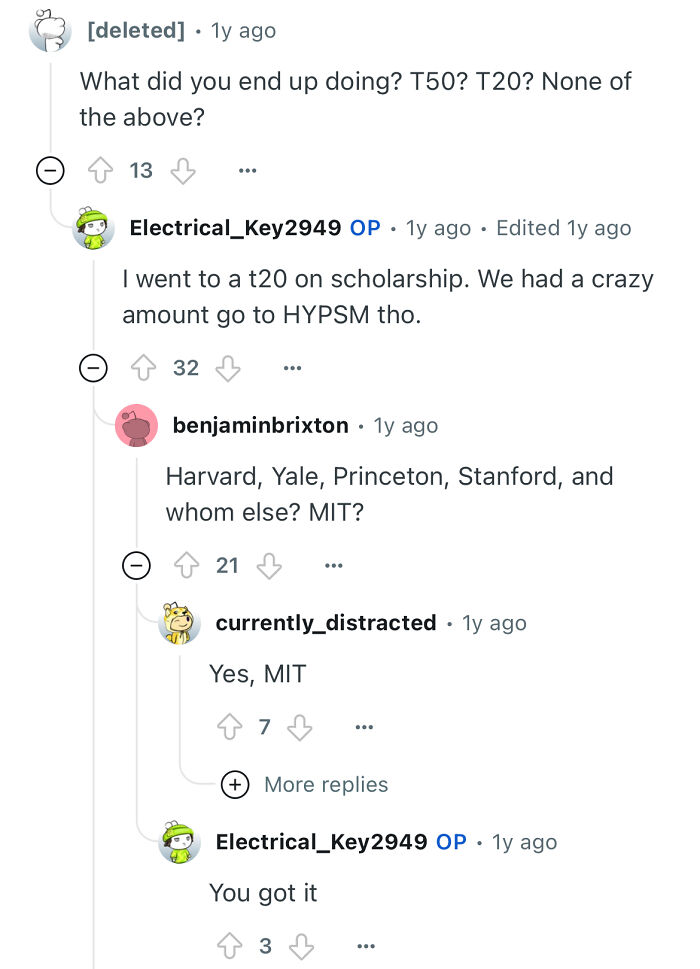Open the overflow menu under 'You got it'
Viewport: 700px width, 969px height.
click(x=366, y=945)
